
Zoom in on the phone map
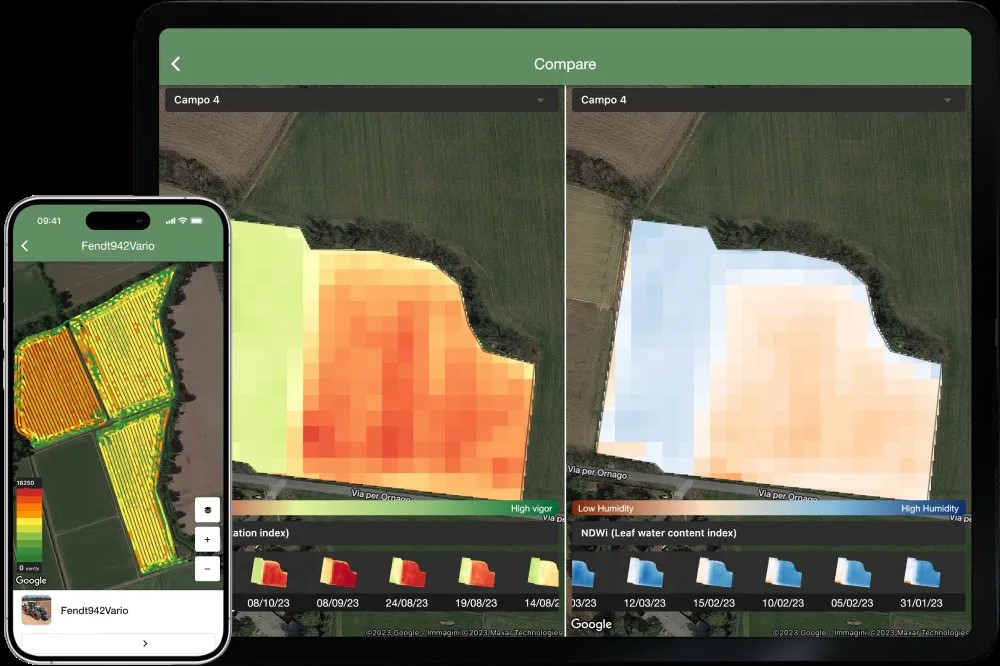click(x=207, y=540)
